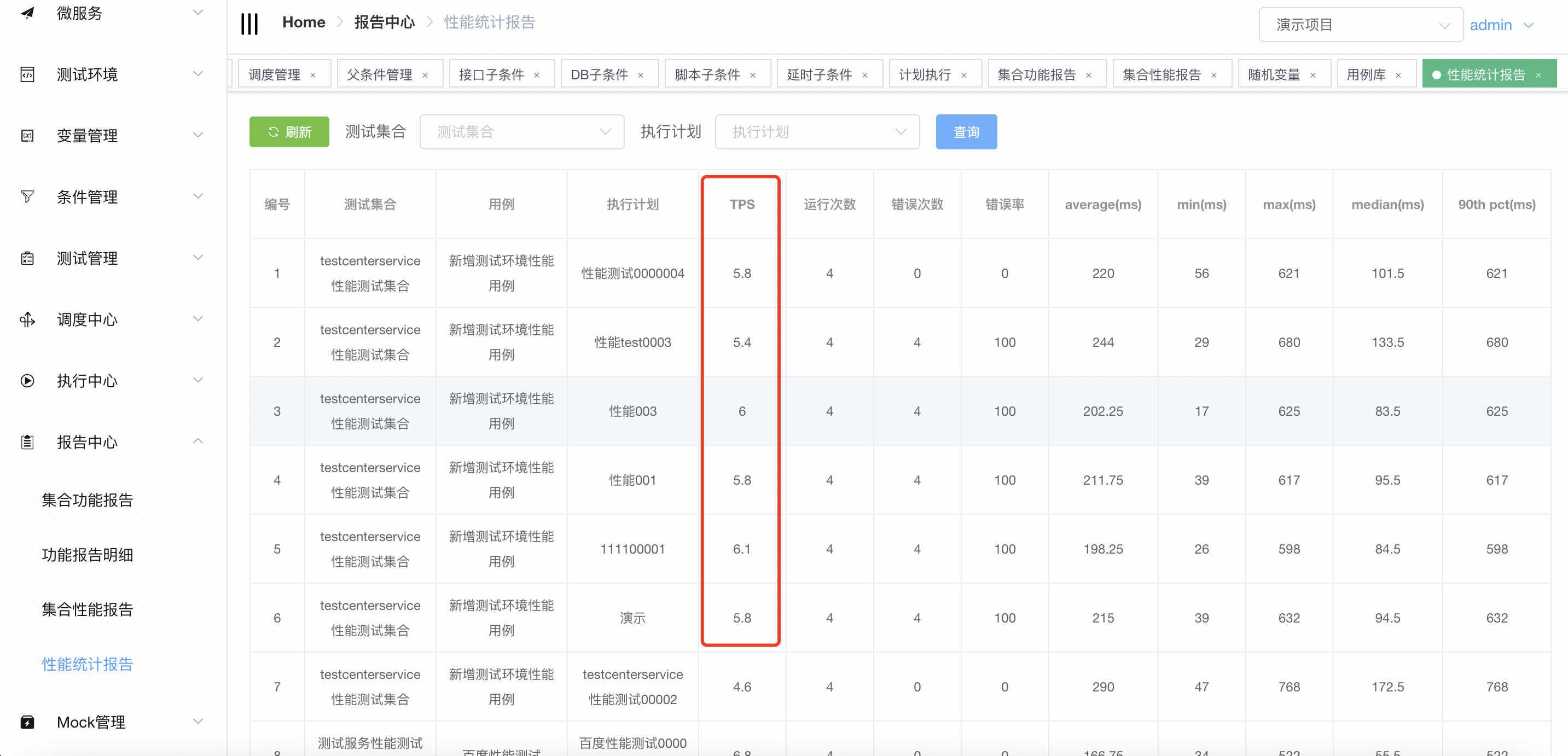
Task: Click the 测试管理 clipboard icon
Action: click(27, 258)
